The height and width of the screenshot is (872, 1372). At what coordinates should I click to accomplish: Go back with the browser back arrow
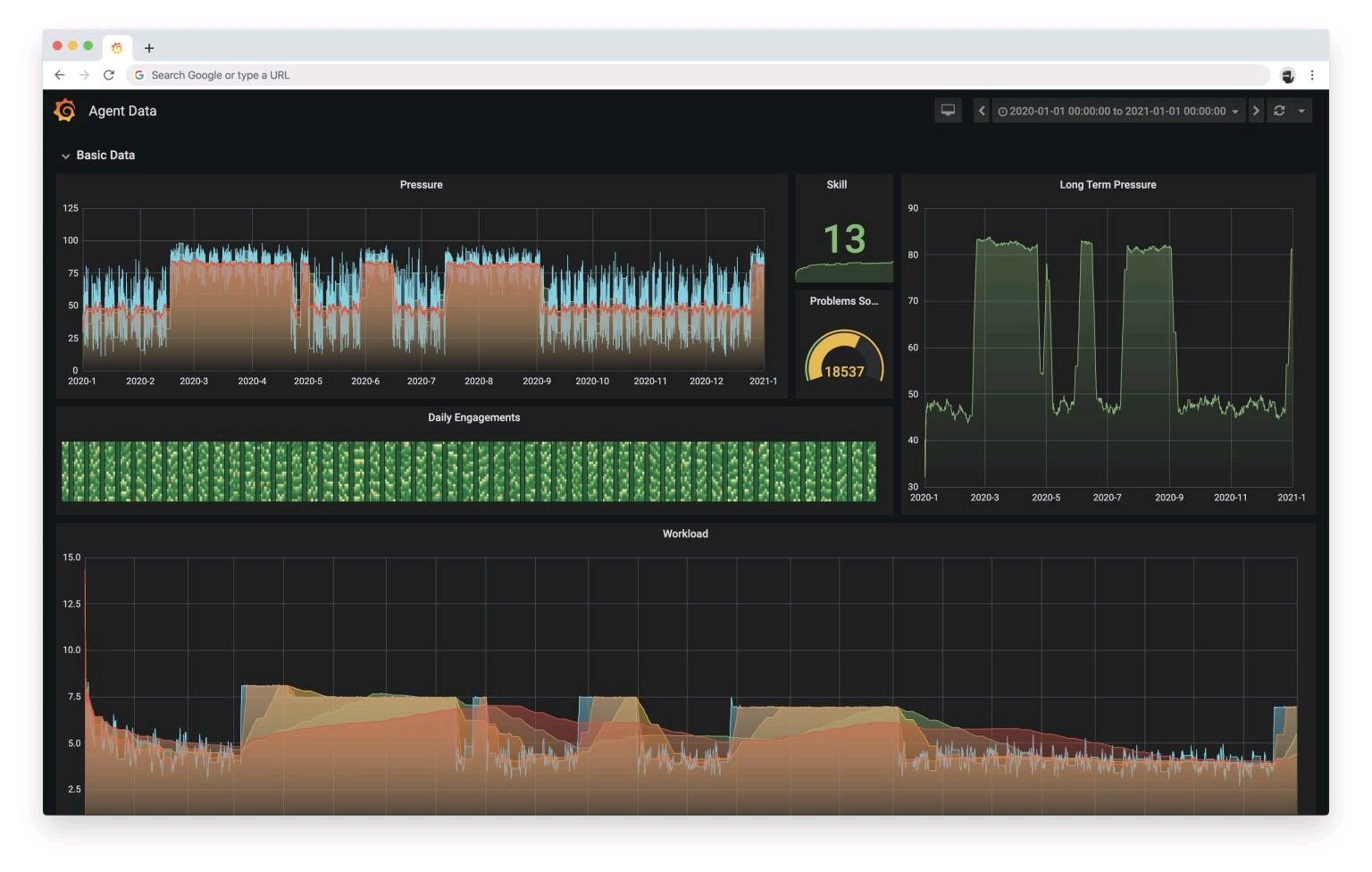pyautogui.click(x=60, y=75)
